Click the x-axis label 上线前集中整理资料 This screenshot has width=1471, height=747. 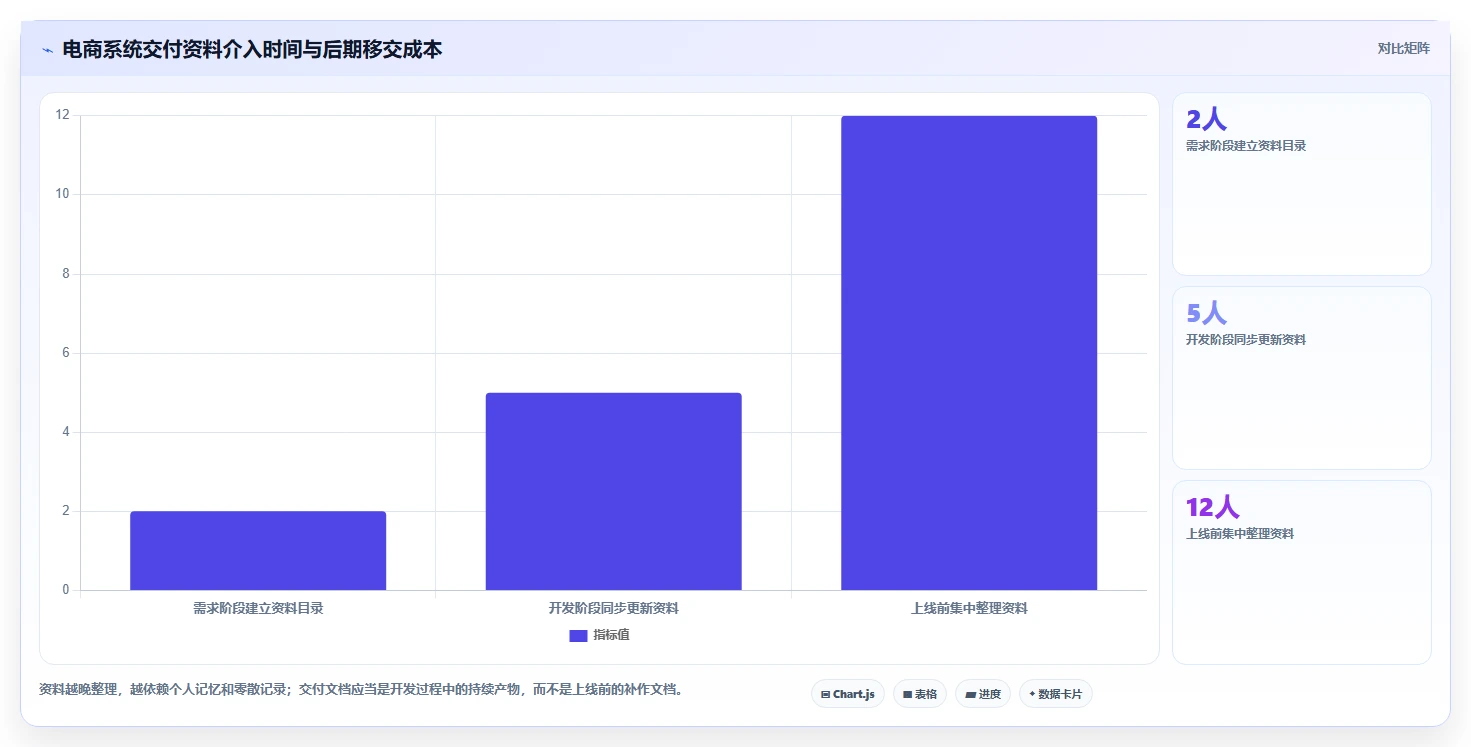pyautogui.click(x=969, y=608)
